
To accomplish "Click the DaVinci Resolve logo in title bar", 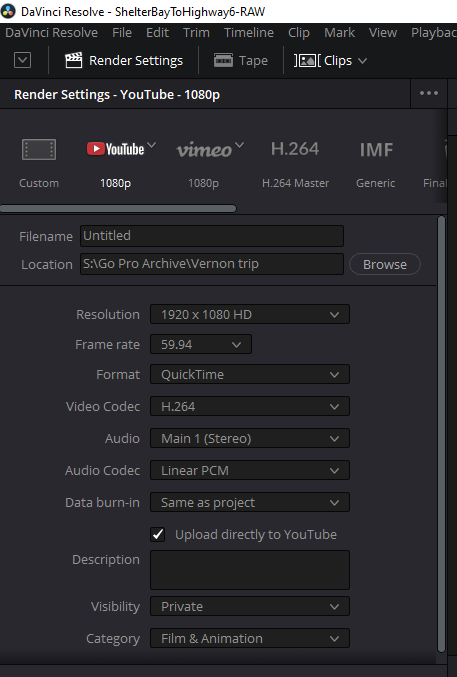I will [8, 11].
